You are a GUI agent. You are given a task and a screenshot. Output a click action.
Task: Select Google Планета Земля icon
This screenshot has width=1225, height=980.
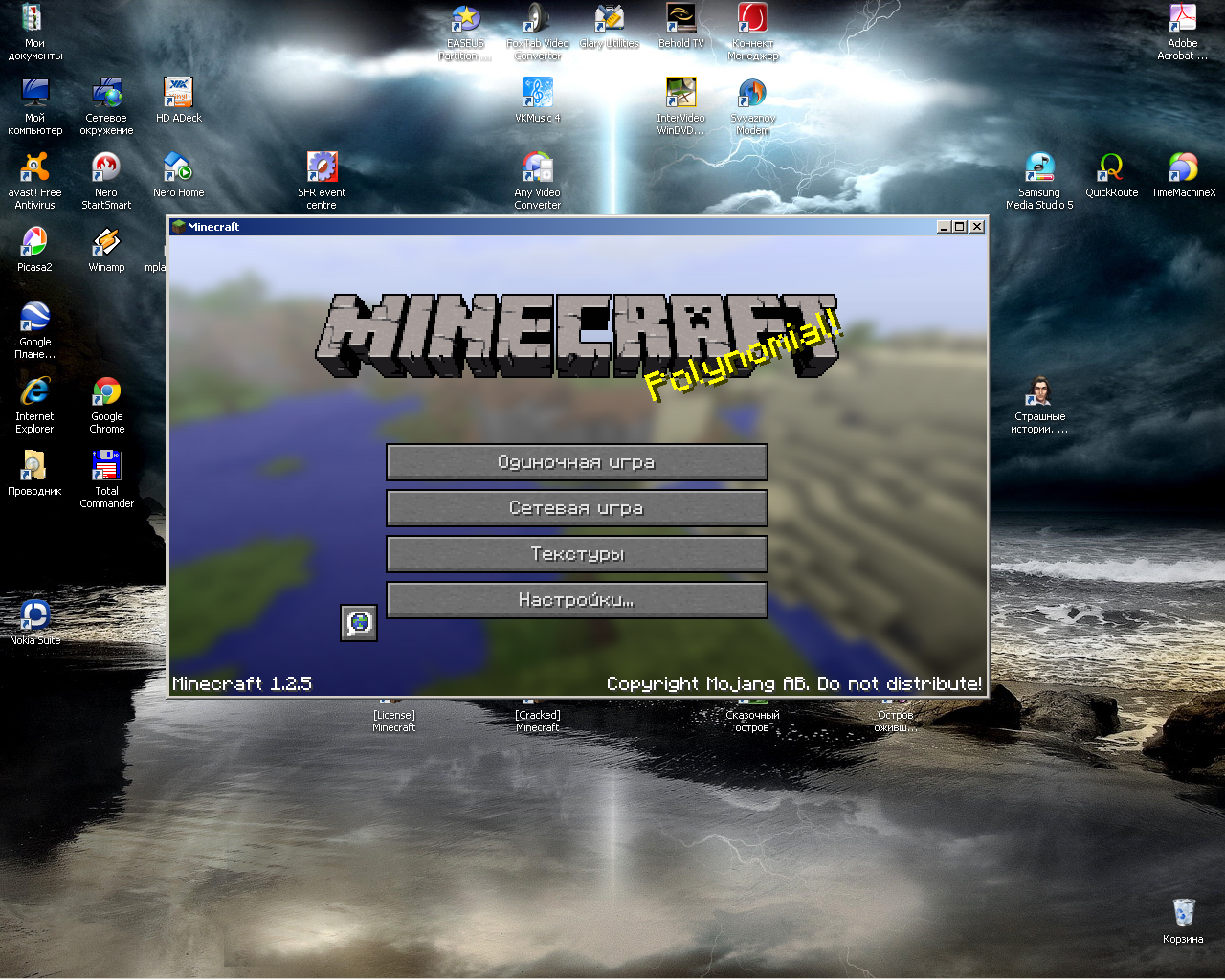click(34, 330)
